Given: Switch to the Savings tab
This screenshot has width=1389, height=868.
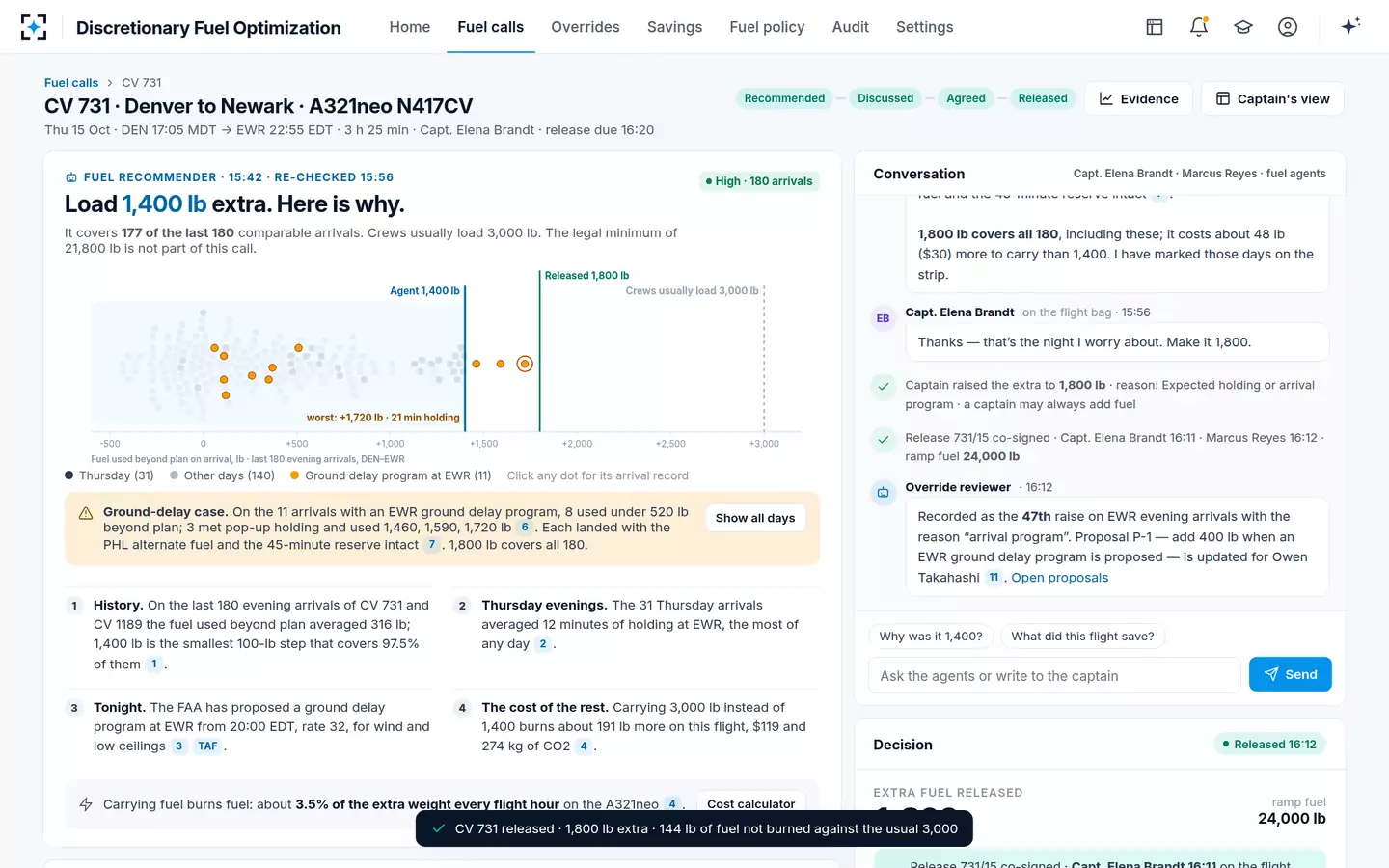Looking at the screenshot, I should 674,27.
